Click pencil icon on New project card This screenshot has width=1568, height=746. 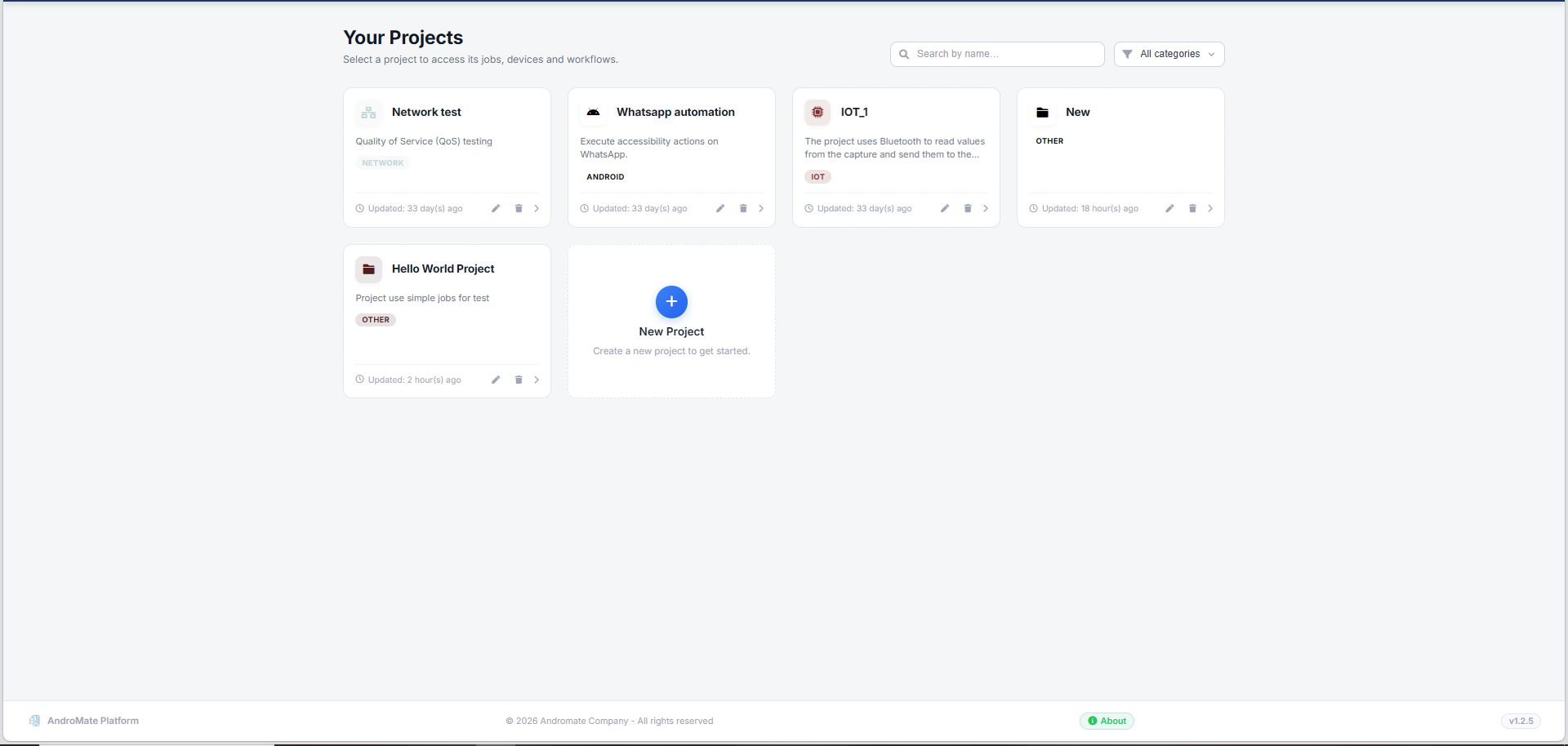pos(1169,208)
